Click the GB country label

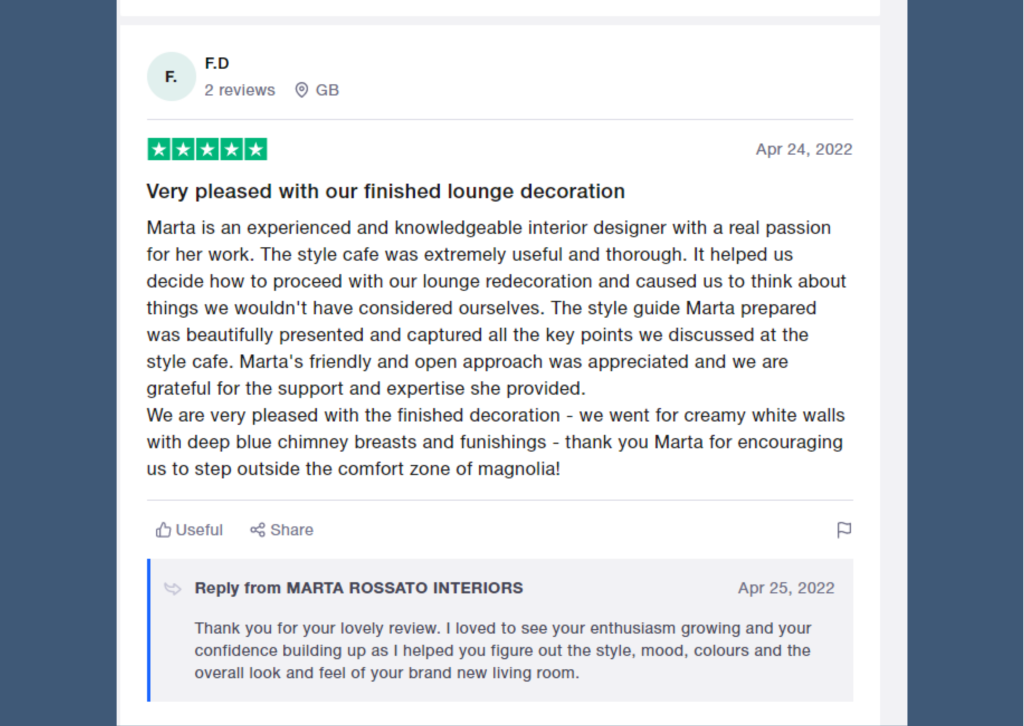pyautogui.click(x=327, y=90)
